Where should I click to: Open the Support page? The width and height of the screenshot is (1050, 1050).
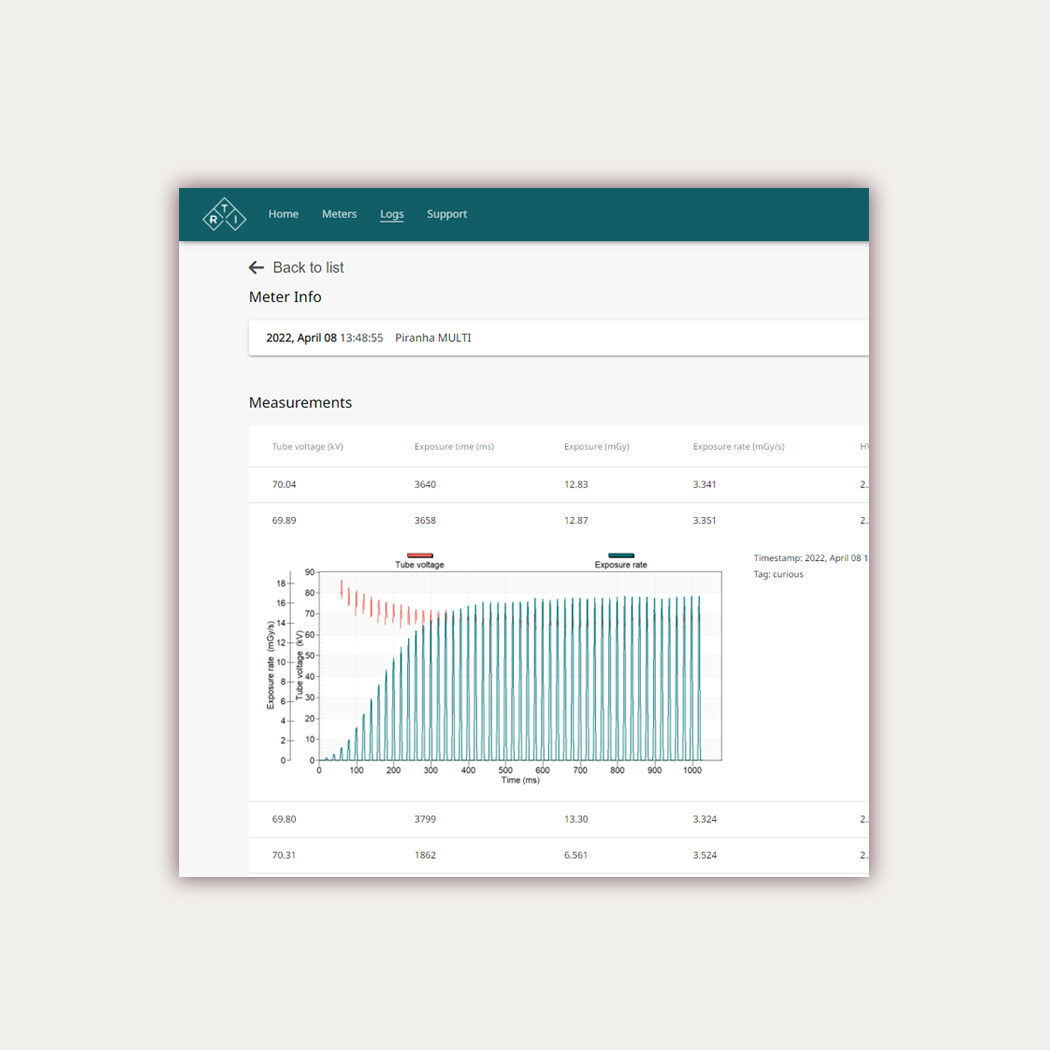click(x=447, y=214)
